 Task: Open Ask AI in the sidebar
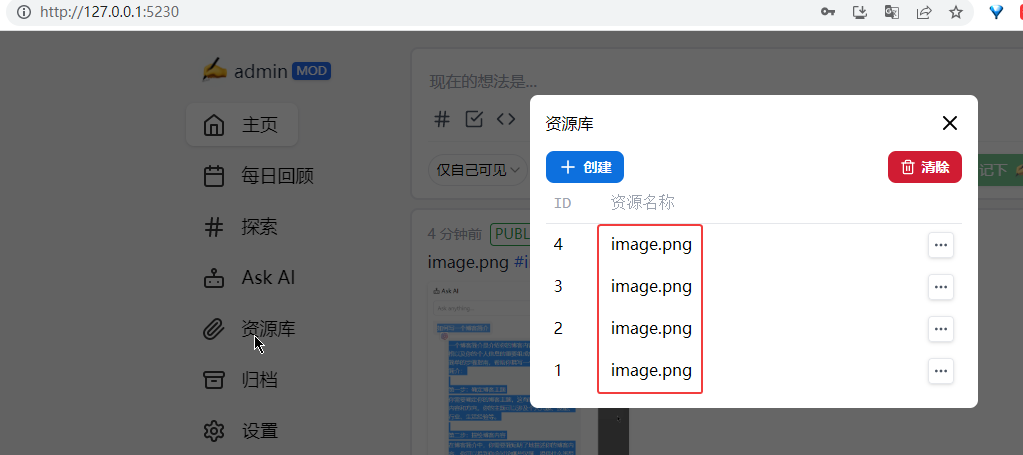pos(250,277)
